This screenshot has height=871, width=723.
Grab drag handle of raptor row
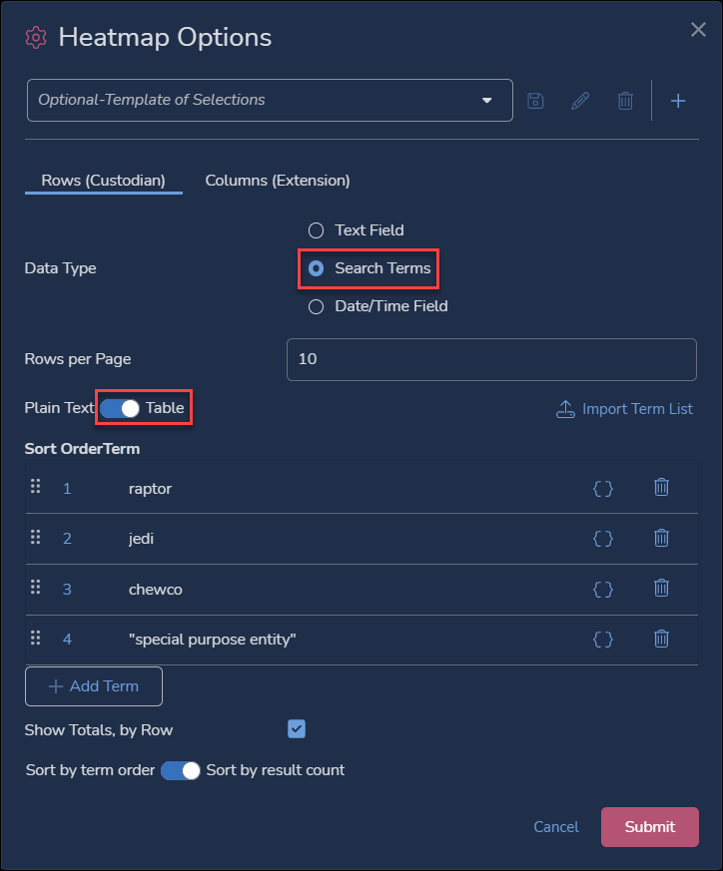click(x=36, y=487)
